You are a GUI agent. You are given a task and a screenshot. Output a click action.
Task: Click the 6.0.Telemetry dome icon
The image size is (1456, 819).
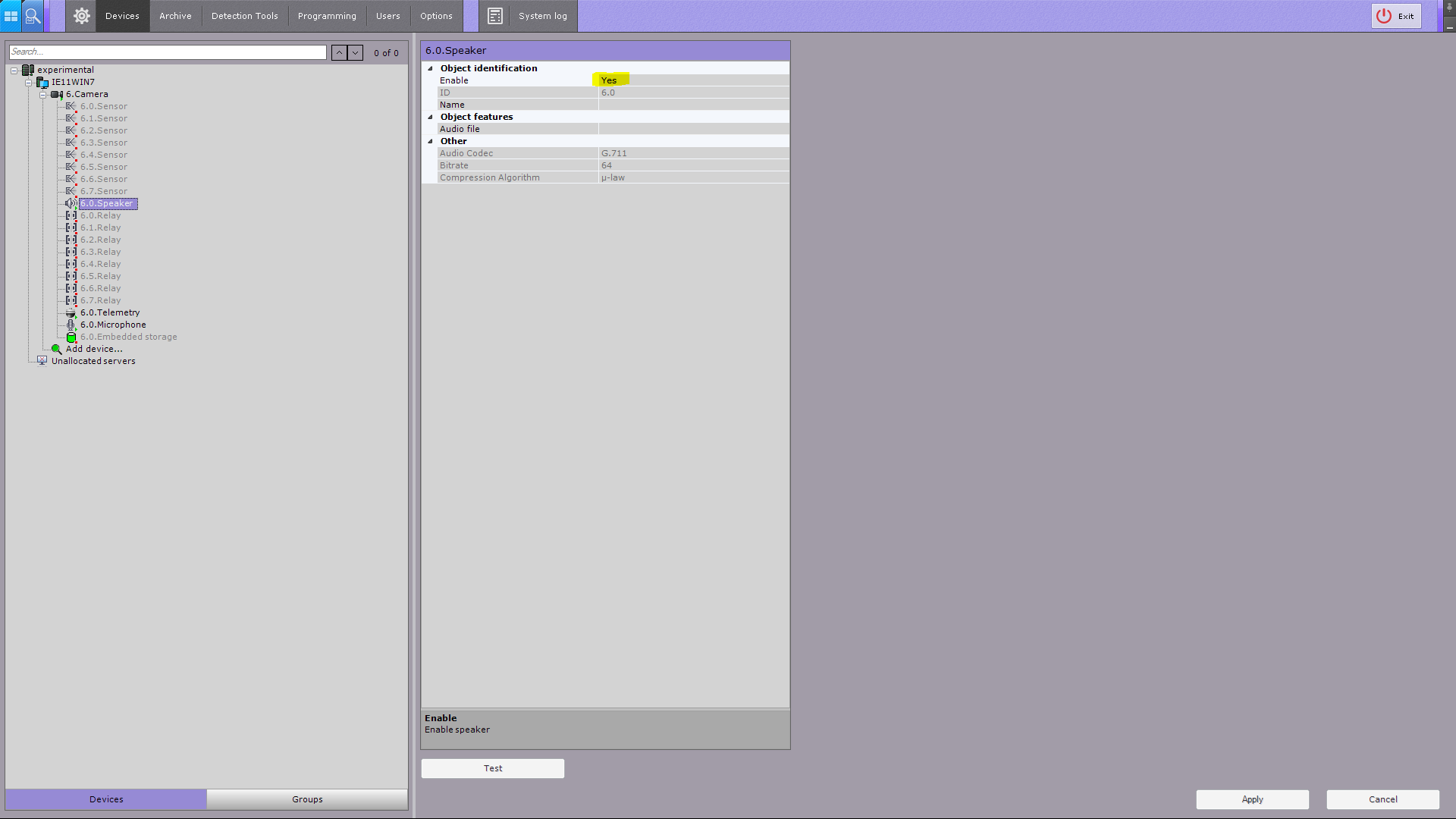point(71,312)
